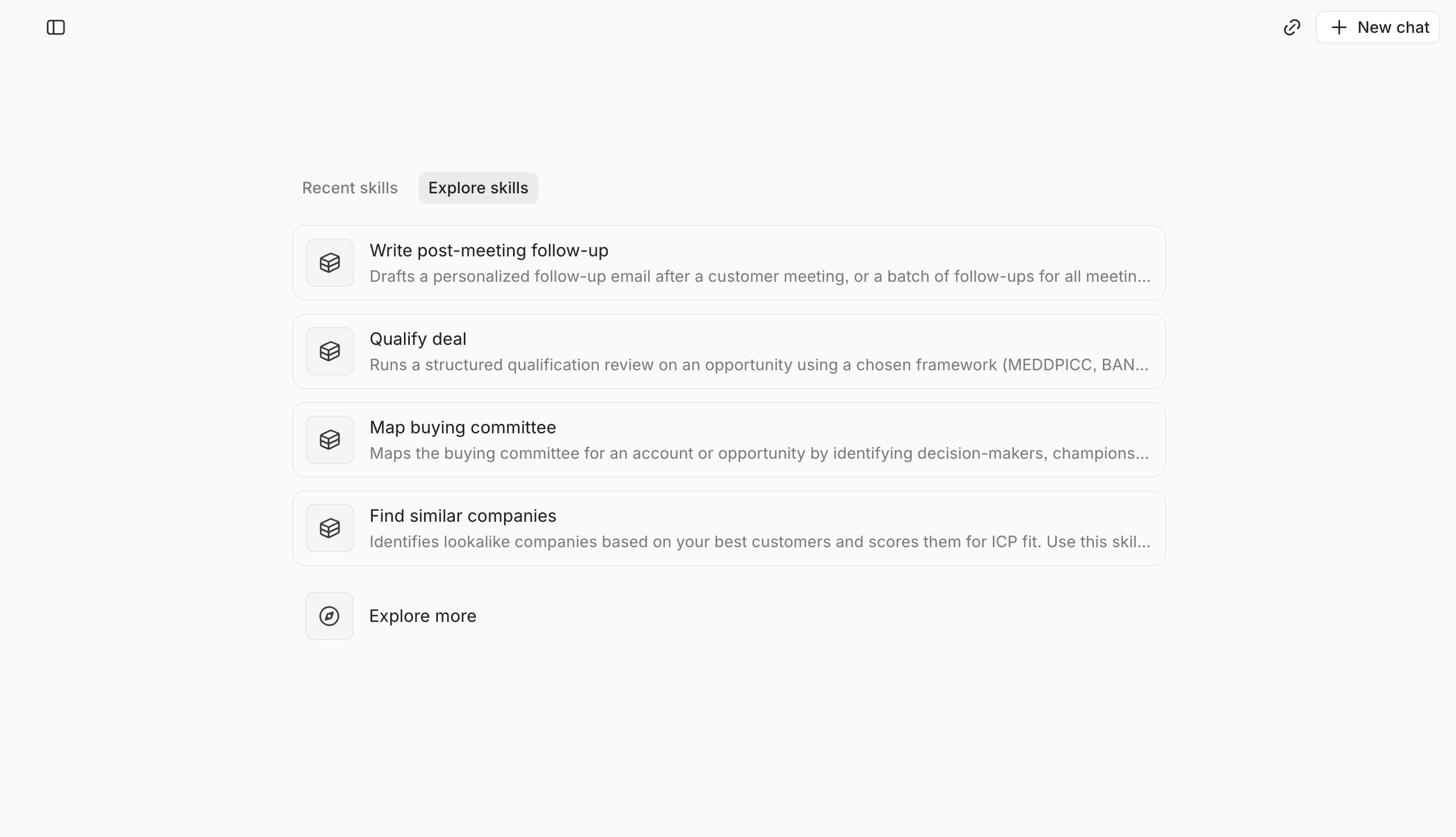Toggle the sidebar panel icon
The image size is (1456, 837).
click(x=56, y=28)
